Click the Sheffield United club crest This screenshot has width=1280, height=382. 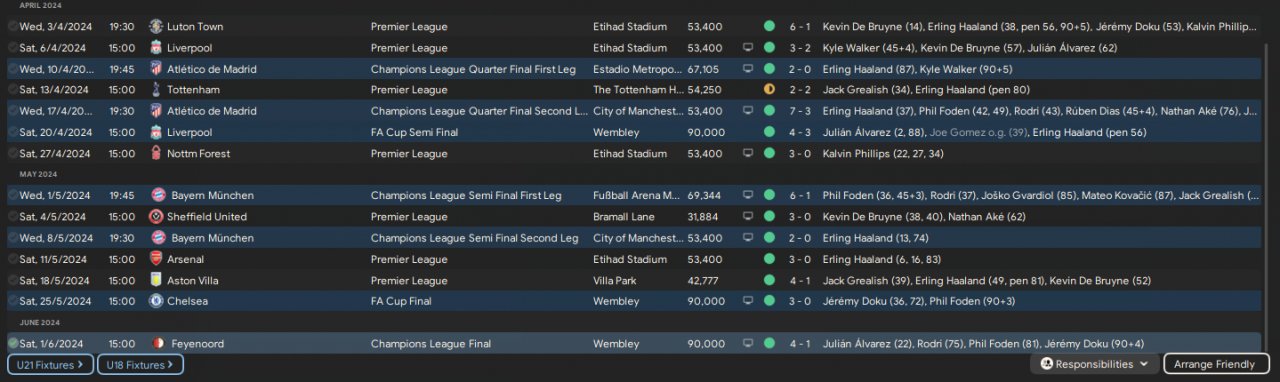(156, 216)
